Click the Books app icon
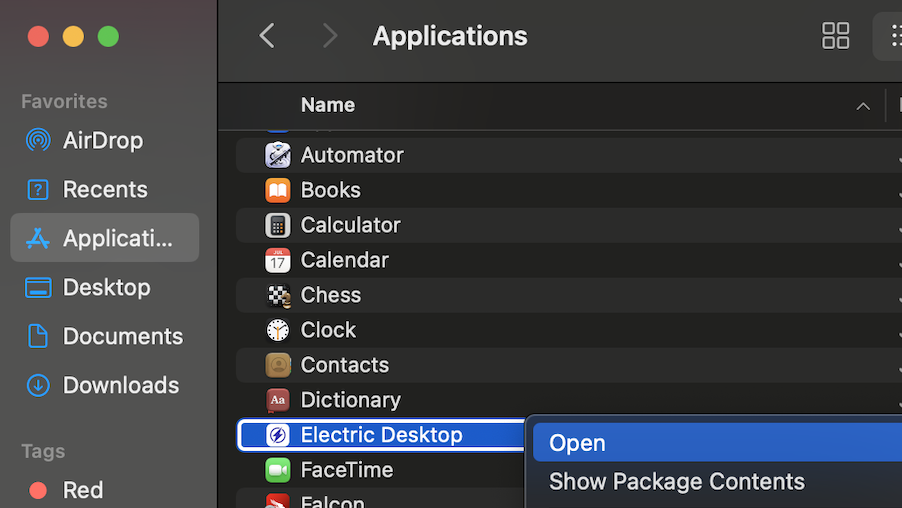 [278, 190]
